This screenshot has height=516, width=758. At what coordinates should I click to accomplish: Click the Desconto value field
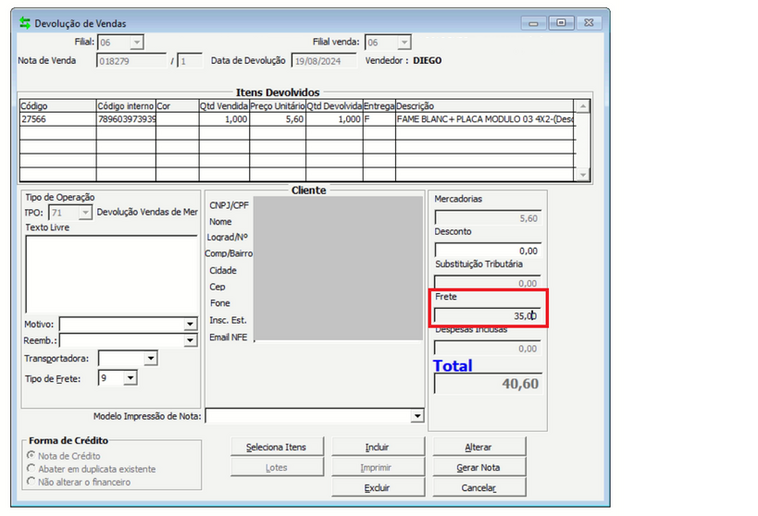tap(487, 251)
